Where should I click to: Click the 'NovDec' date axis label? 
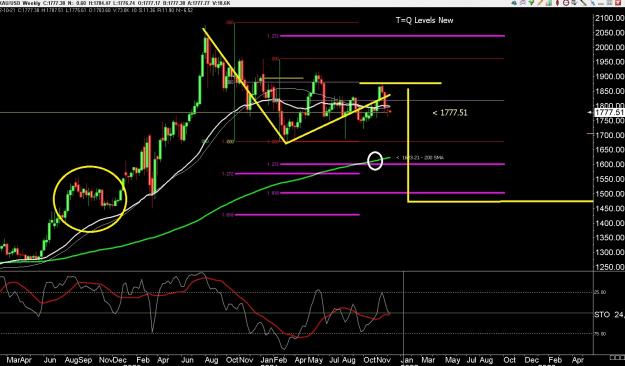pos(112,360)
